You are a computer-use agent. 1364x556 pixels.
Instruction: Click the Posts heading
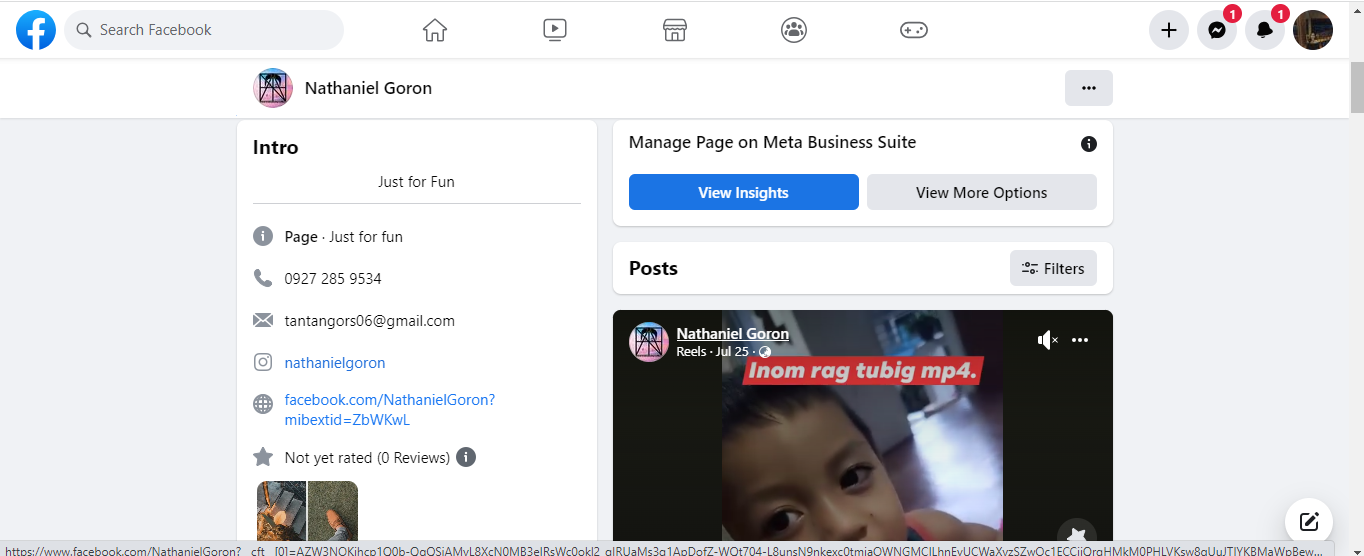(653, 268)
